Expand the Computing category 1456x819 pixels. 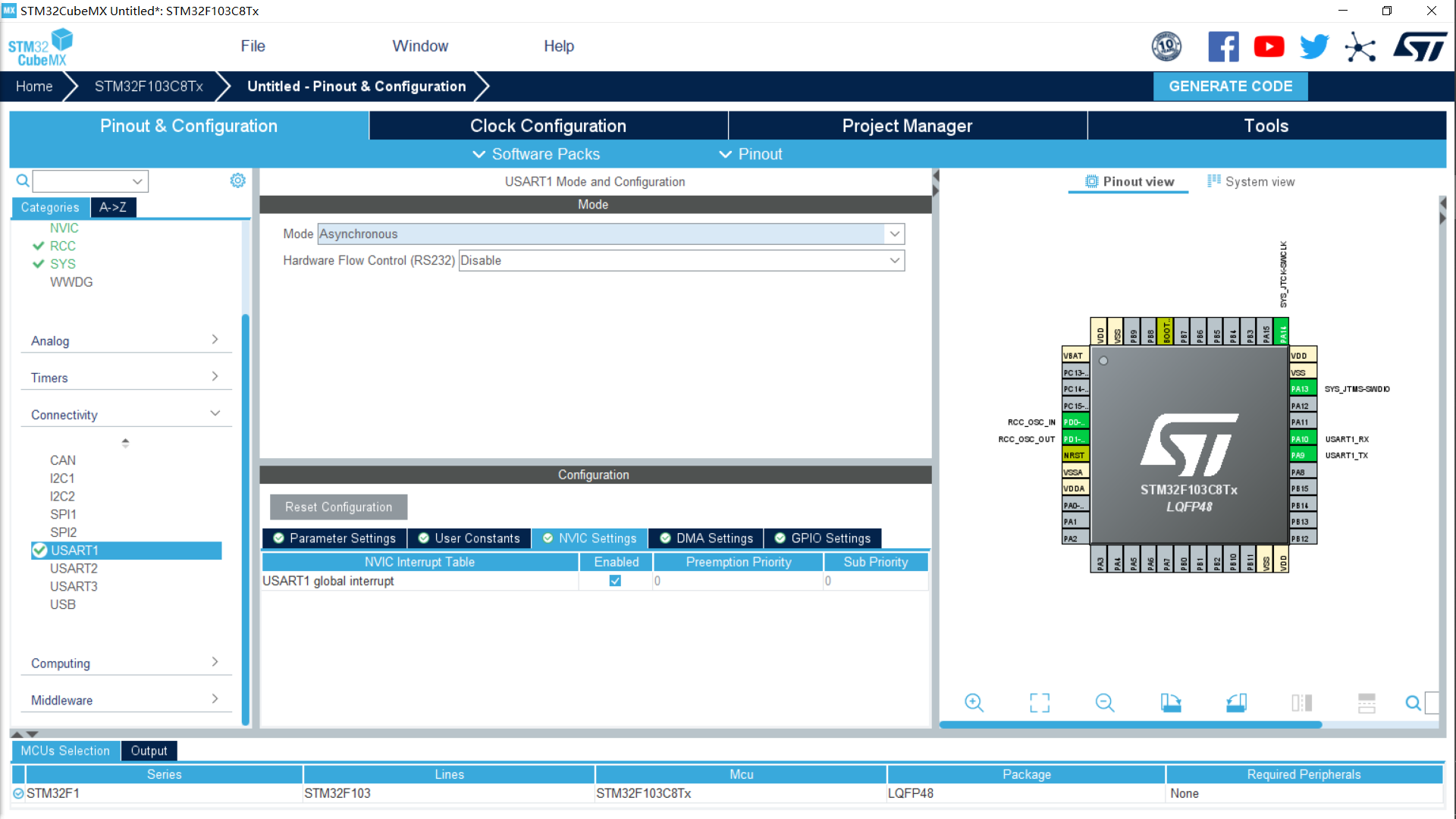125,663
